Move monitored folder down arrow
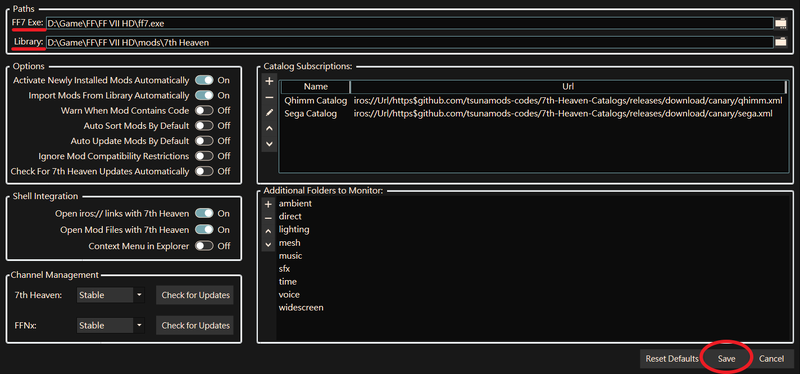 click(x=269, y=244)
